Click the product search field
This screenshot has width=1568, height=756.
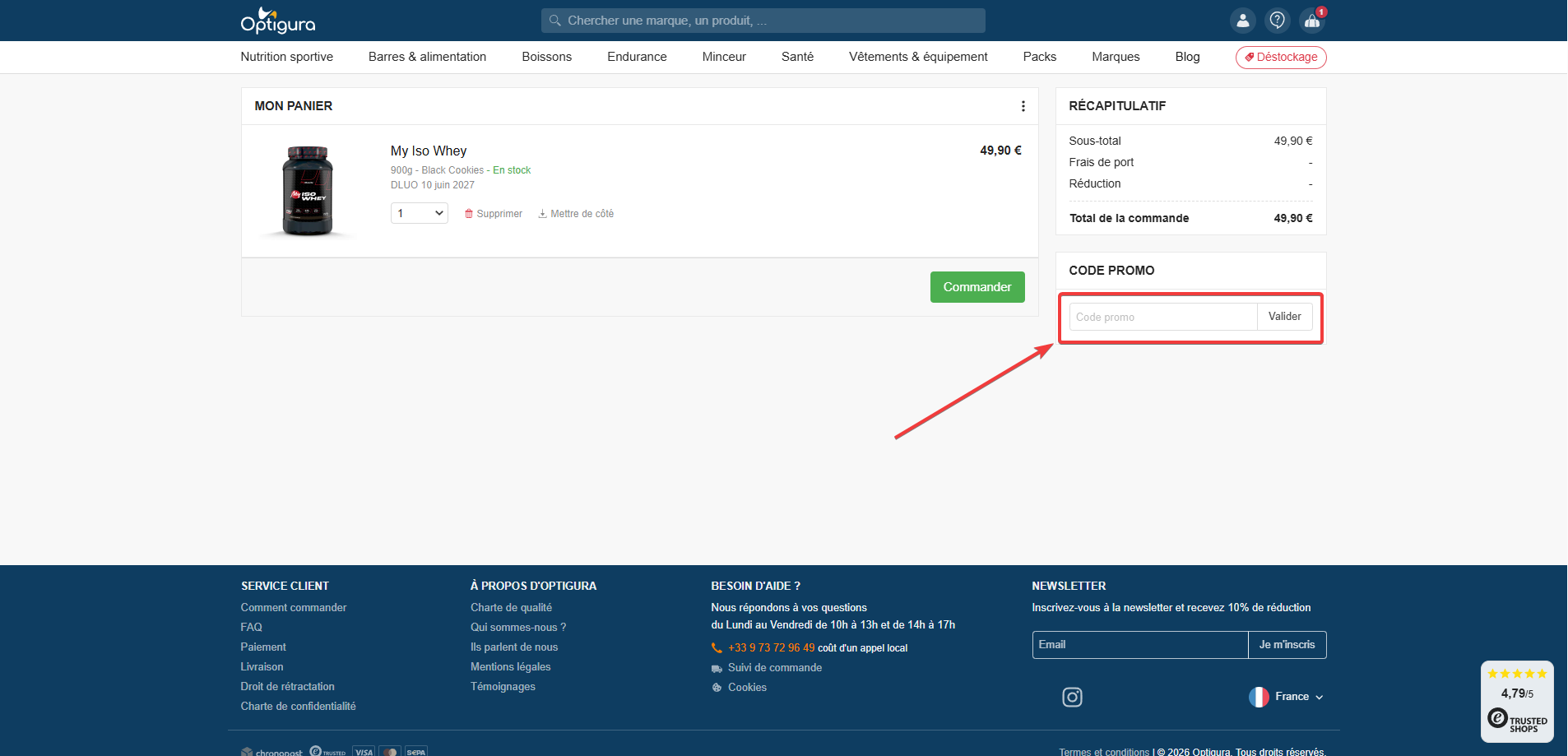coord(763,21)
